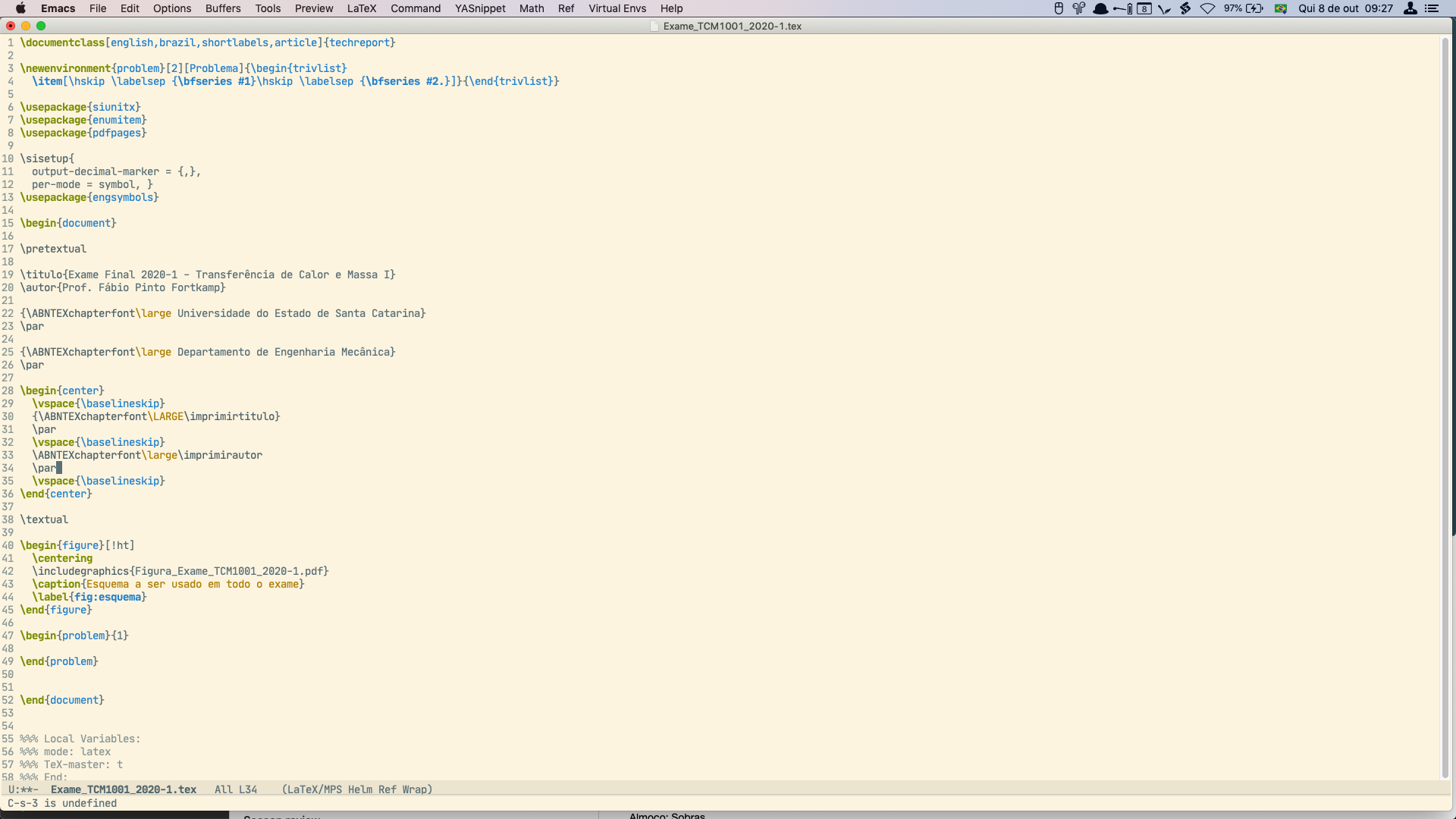Click the Wi-Fi status icon
Image resolution: width=1456 pixels, height=819 pixels.
click(1207, 8)
